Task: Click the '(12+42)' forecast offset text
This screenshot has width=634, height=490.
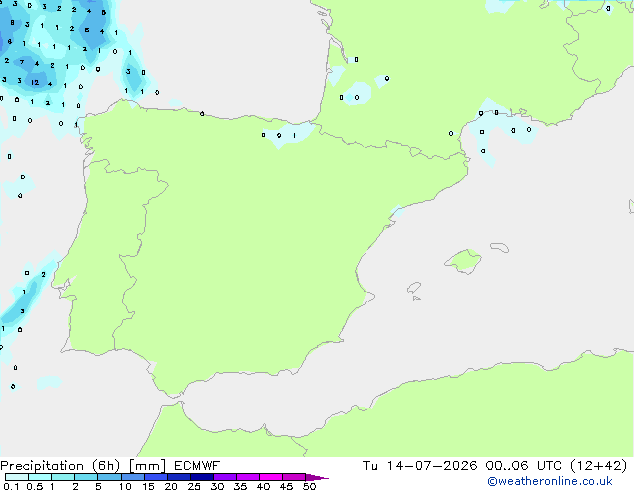Action: (598, 466)
